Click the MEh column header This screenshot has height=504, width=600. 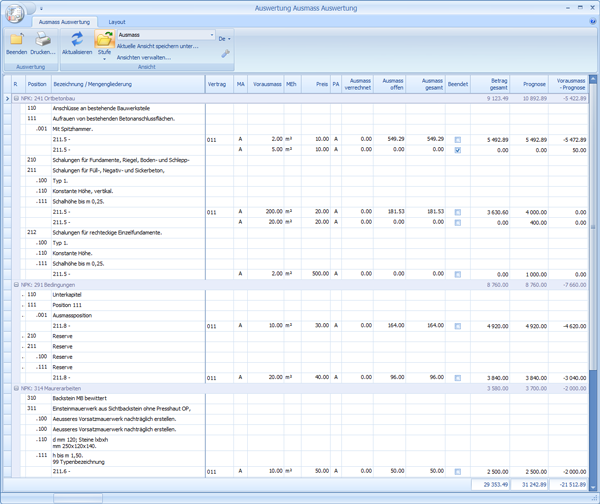coord(293,84)
